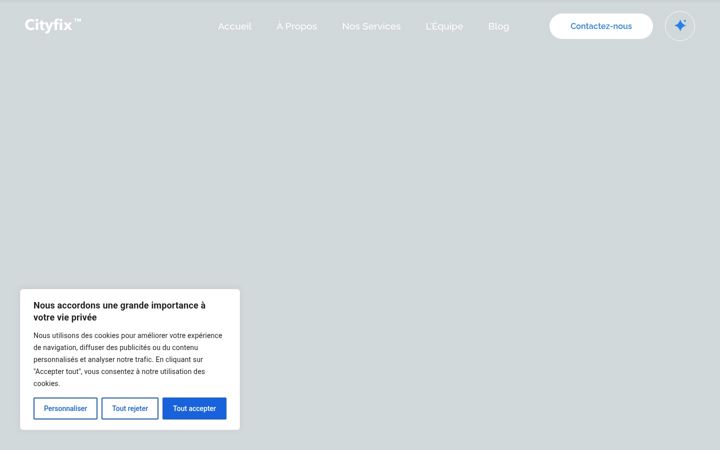Click the Cityfix logo

(x=53, y=25)
